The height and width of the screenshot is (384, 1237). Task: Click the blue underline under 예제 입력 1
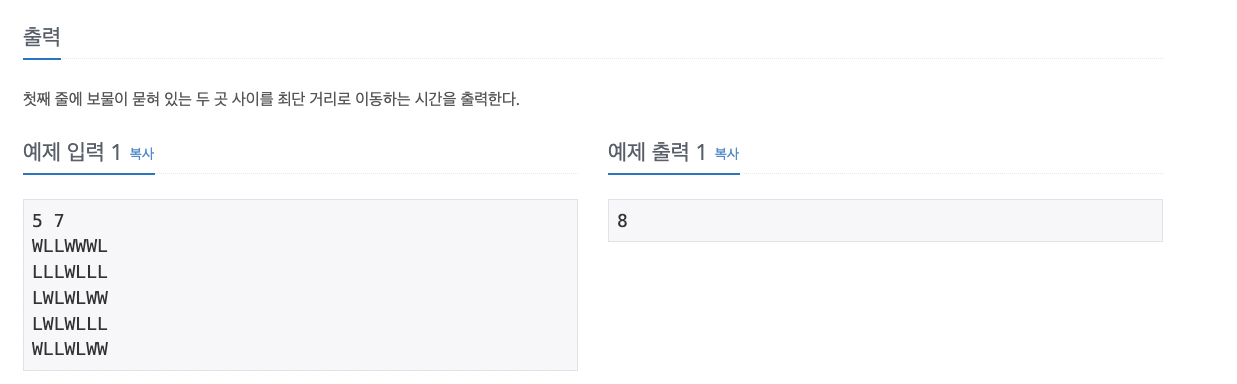point(89,173)
